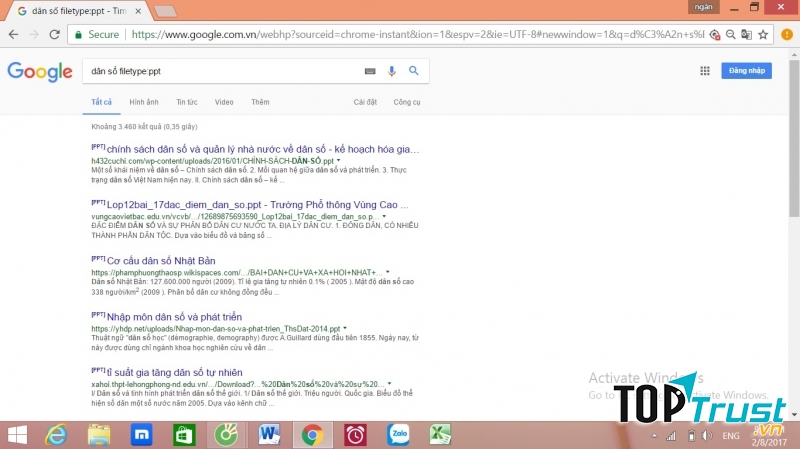The height and width of the screenshot is (449, 800).
Task: Open the Thêm menu
Action: point(260,102)
